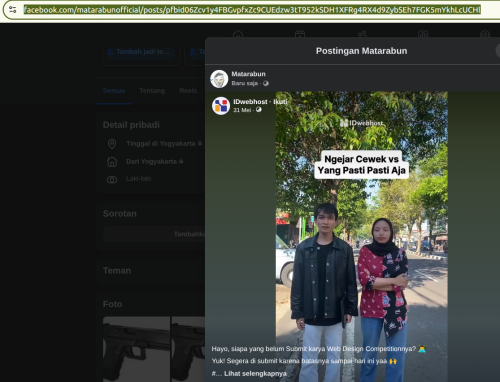Open the 'Teman' friends section
The height and width of the screenshot is (382, 500).
point(117,270)
